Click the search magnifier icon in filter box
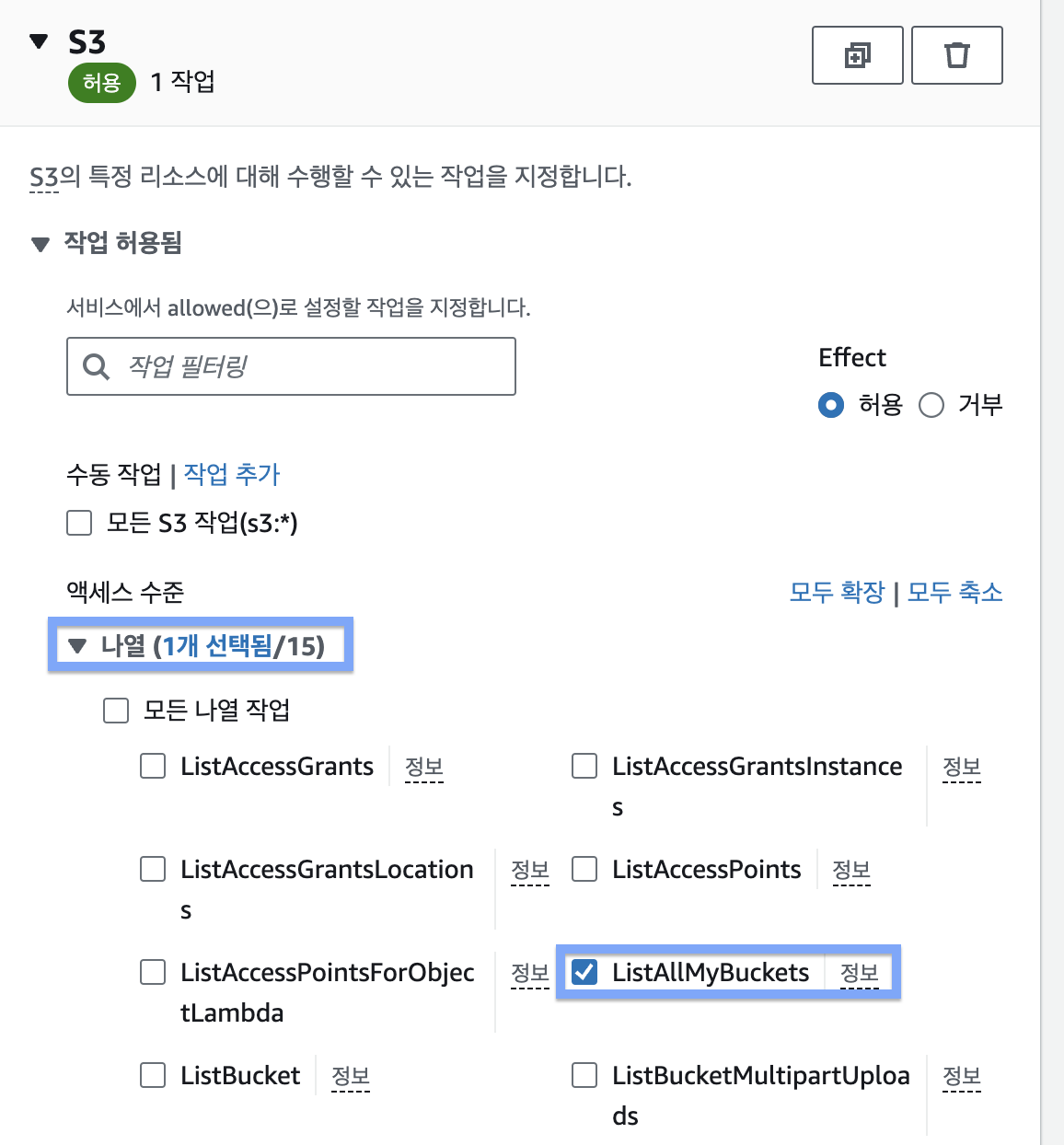Image resolution: width=1064 pixels, height=1145 pixels. pyautogui.click(x=96, y=366)
